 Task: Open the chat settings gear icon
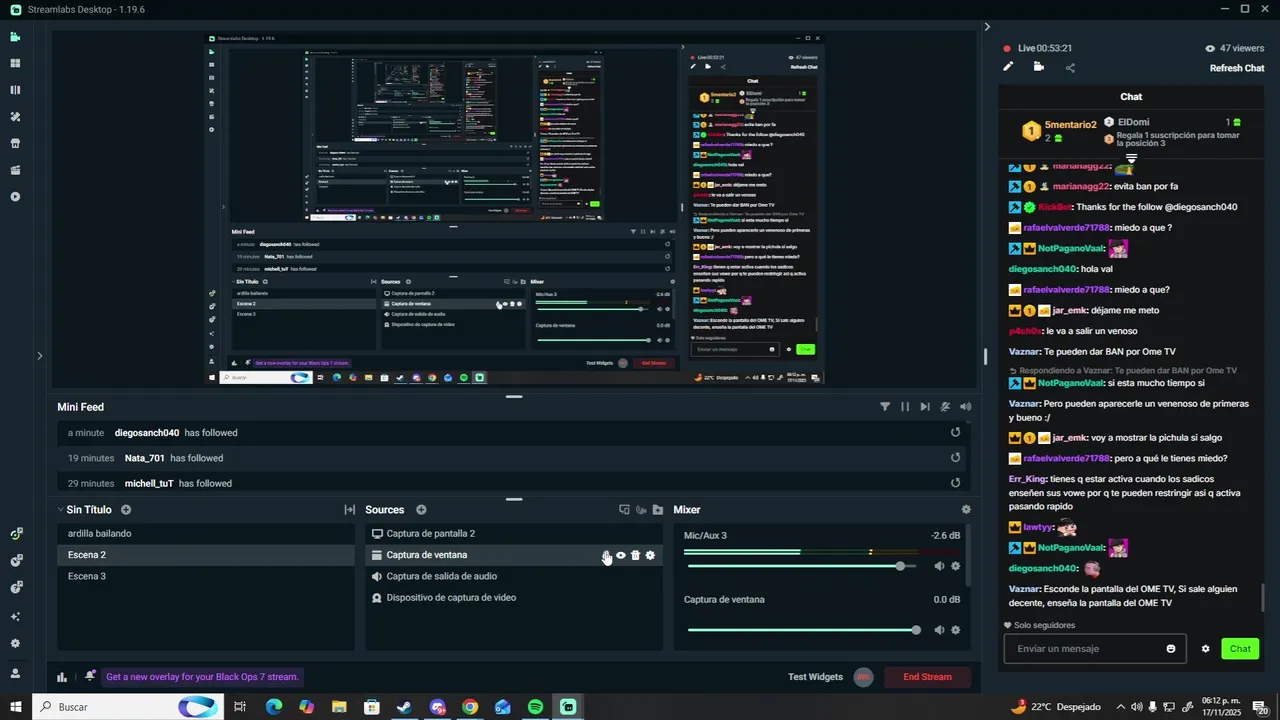1205,649
